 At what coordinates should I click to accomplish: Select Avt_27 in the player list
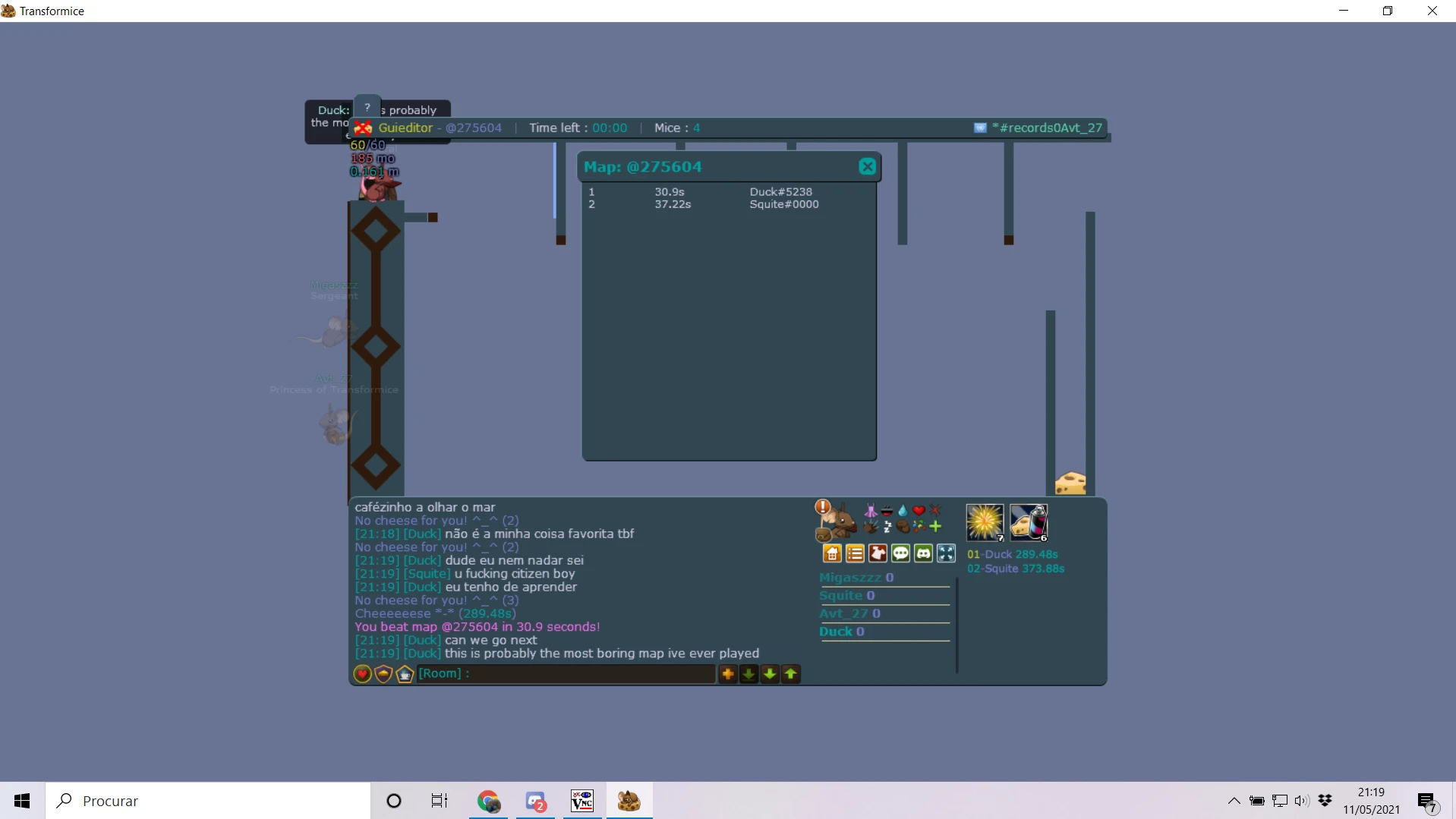[849, 613]
